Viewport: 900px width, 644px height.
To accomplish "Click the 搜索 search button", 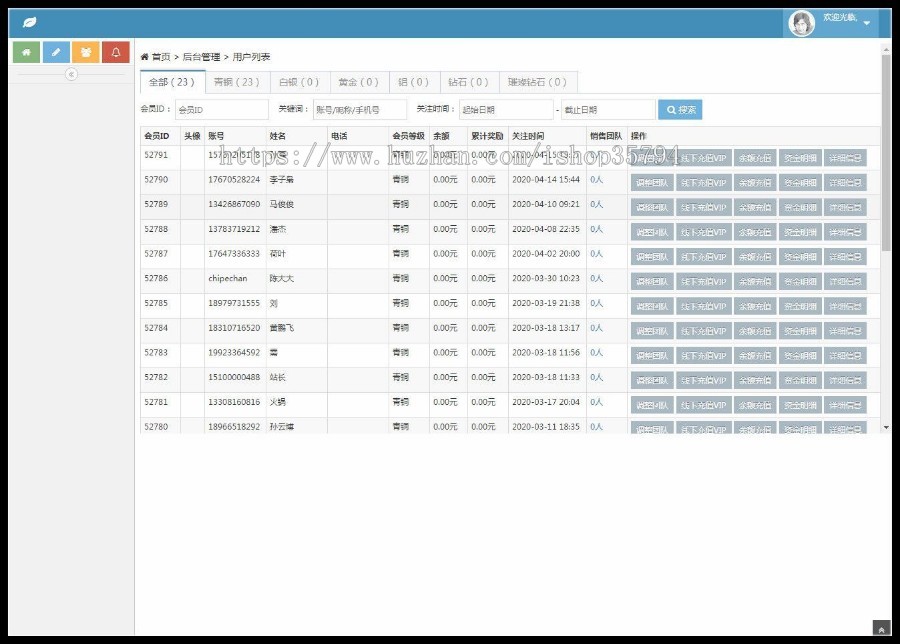I will [680, 110].
